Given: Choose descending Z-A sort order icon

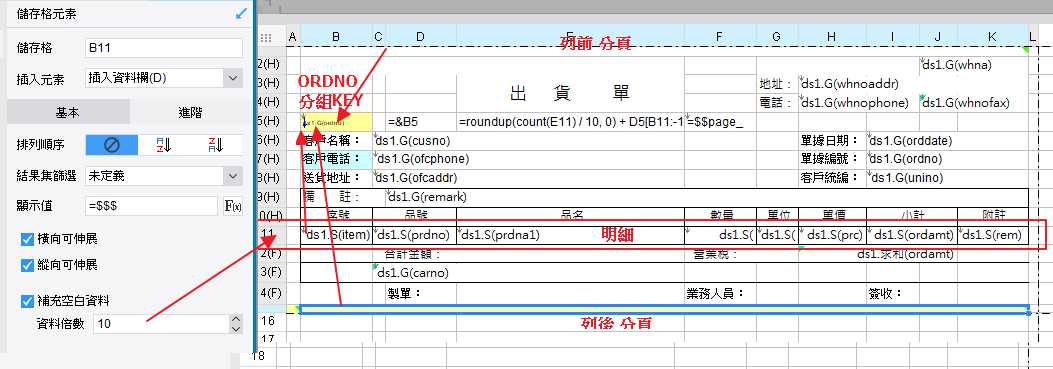Looking at the screenshot, I should [216, 145].
